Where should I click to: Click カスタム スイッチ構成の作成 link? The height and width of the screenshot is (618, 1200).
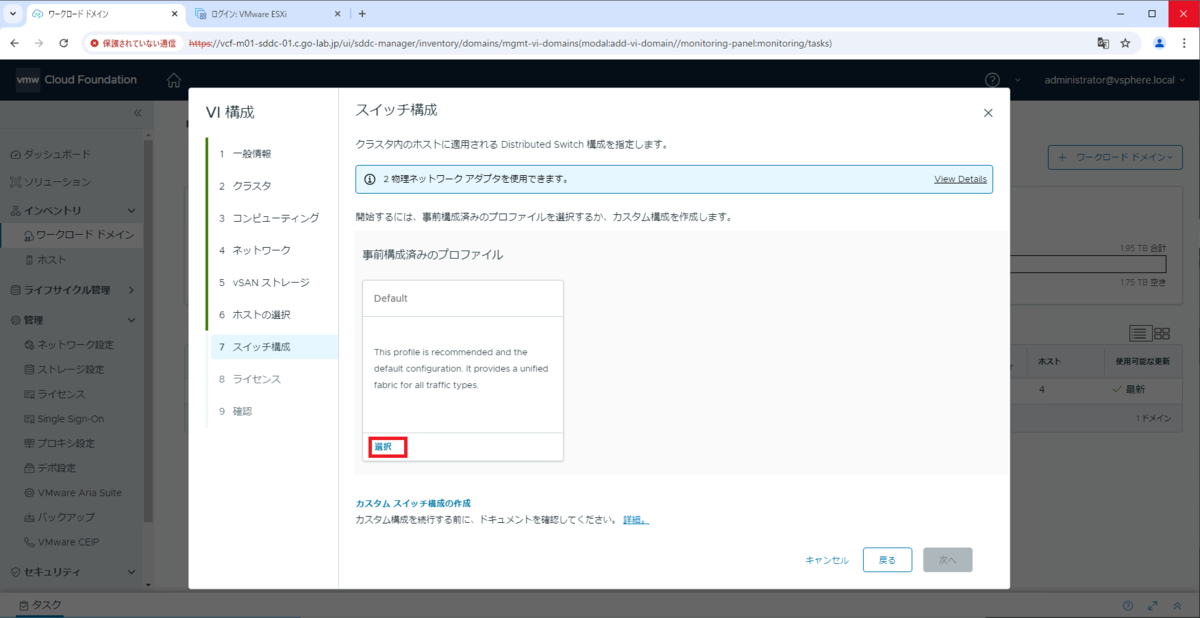(413, 503)
